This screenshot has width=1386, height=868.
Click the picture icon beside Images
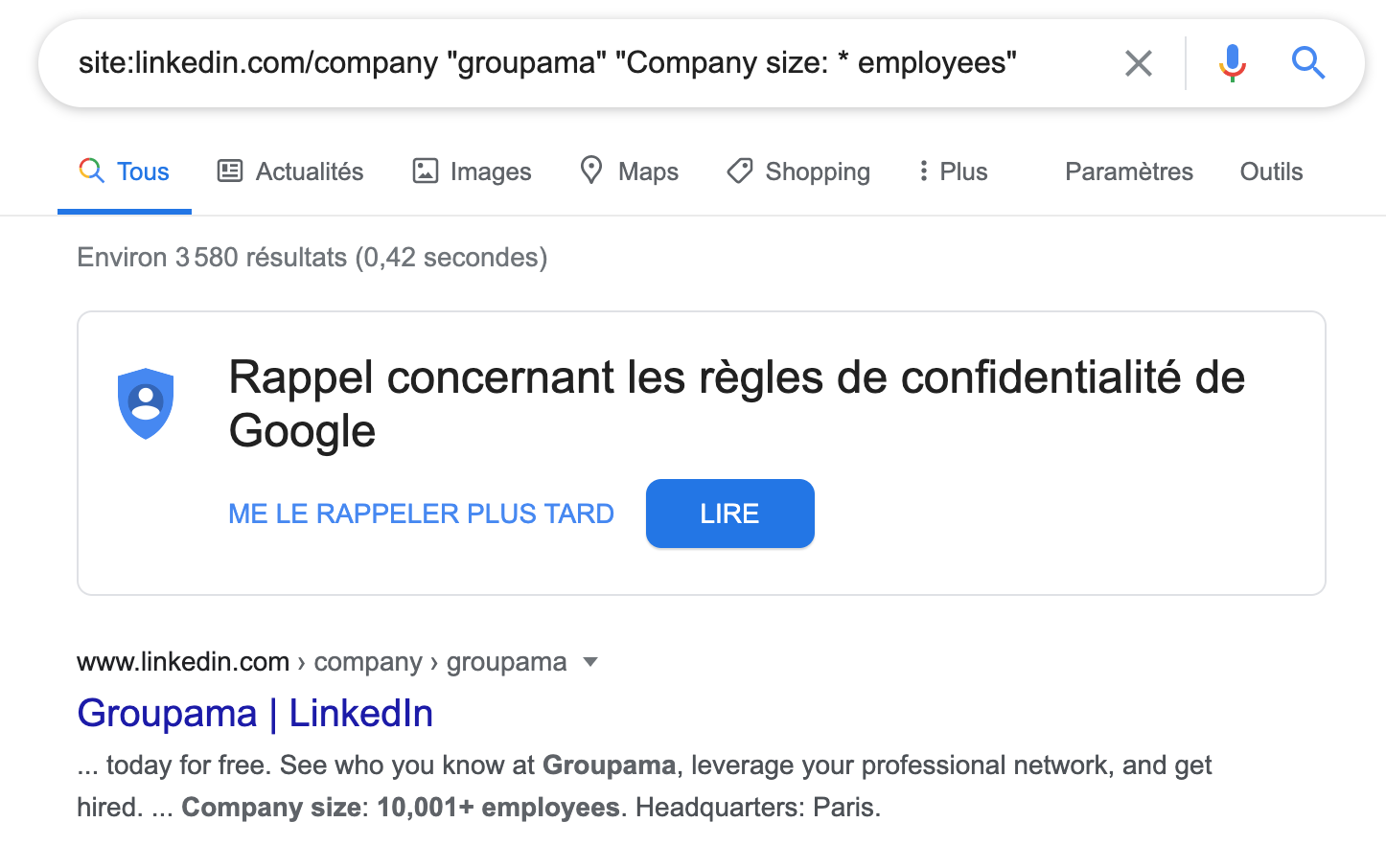425,171
